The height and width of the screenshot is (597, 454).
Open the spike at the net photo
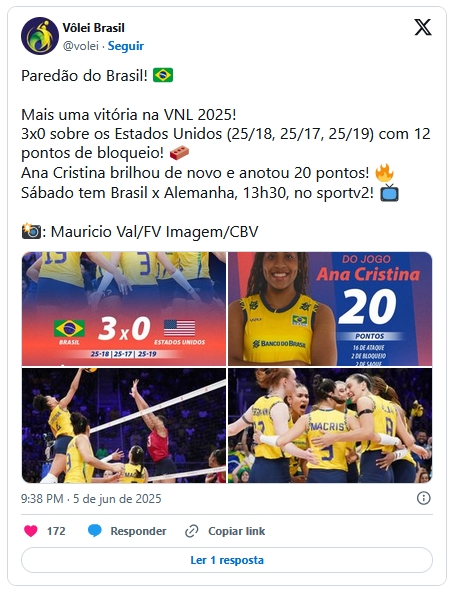click(124, 425)
